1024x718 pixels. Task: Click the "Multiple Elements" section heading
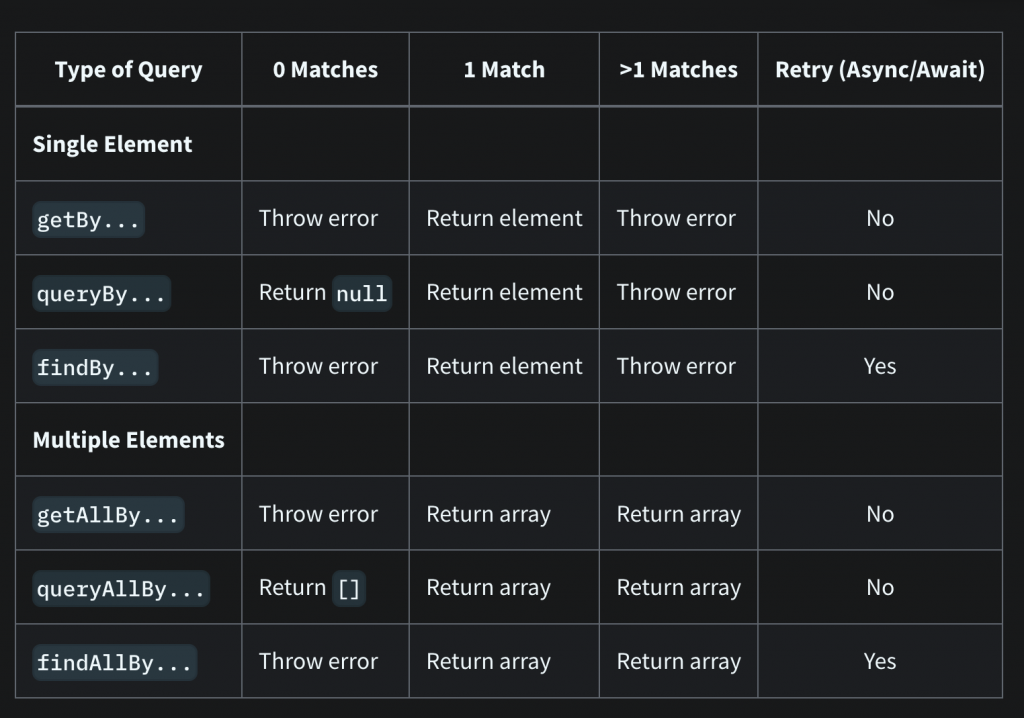click(128, 440)
